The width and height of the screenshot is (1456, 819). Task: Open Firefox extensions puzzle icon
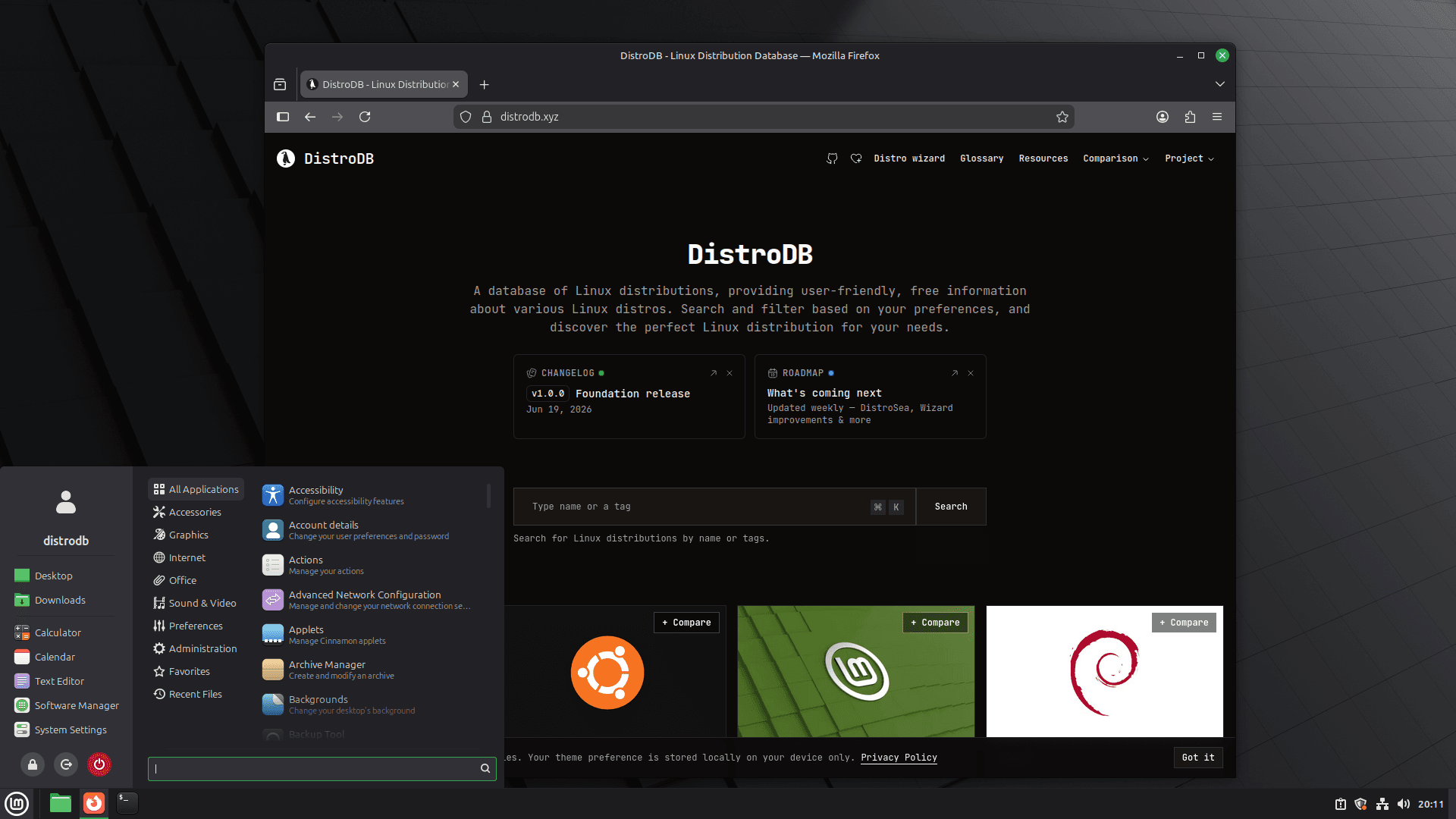[x=1190, y=117]
